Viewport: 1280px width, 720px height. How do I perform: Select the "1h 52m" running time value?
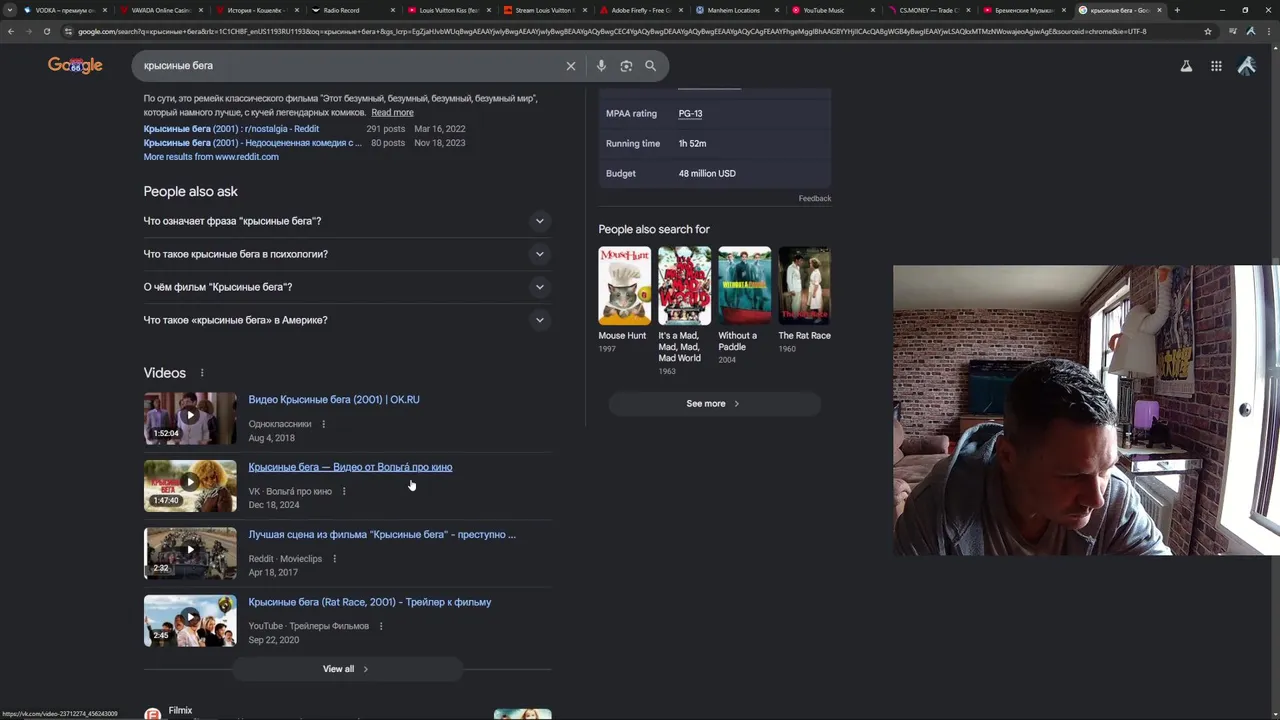pyautogui.click(x=692, y=143)
